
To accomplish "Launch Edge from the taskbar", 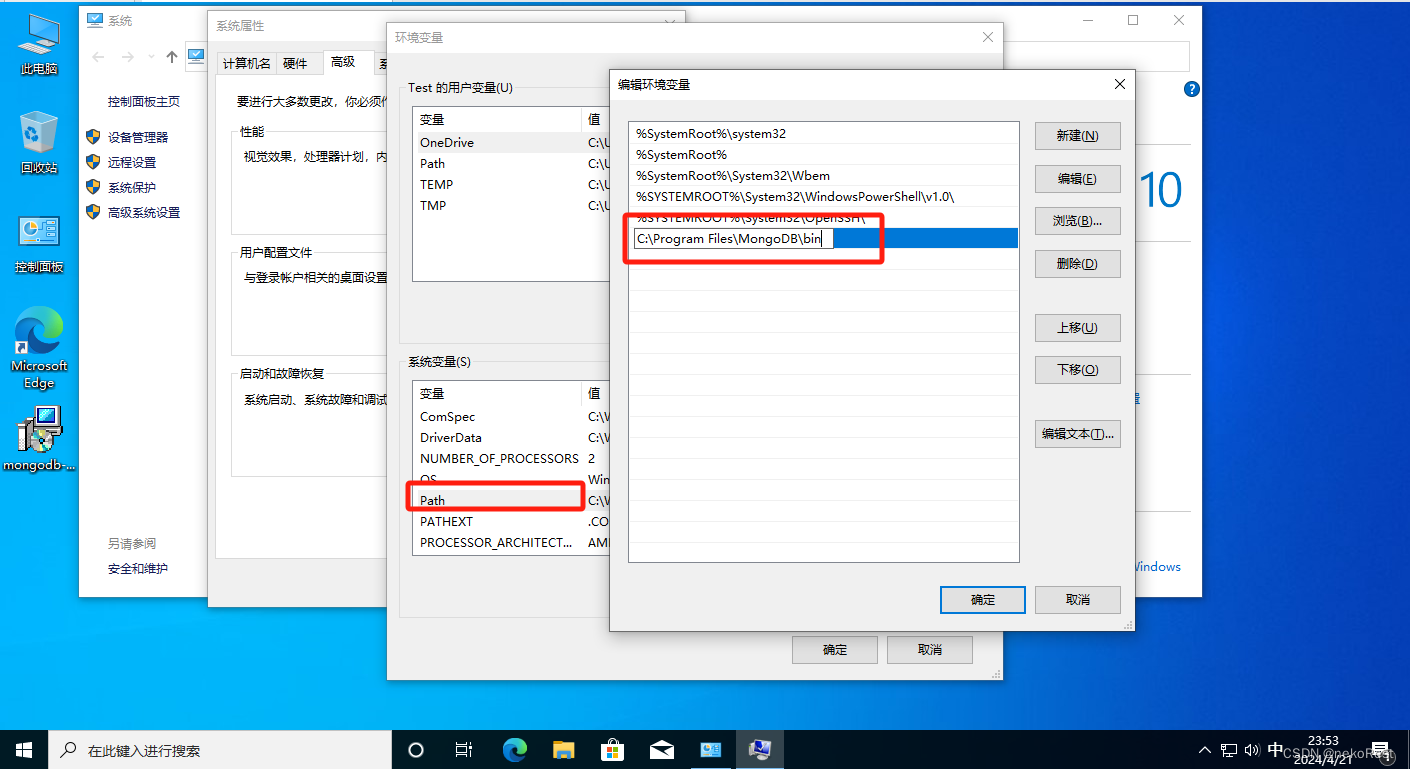I will point(514,749).
